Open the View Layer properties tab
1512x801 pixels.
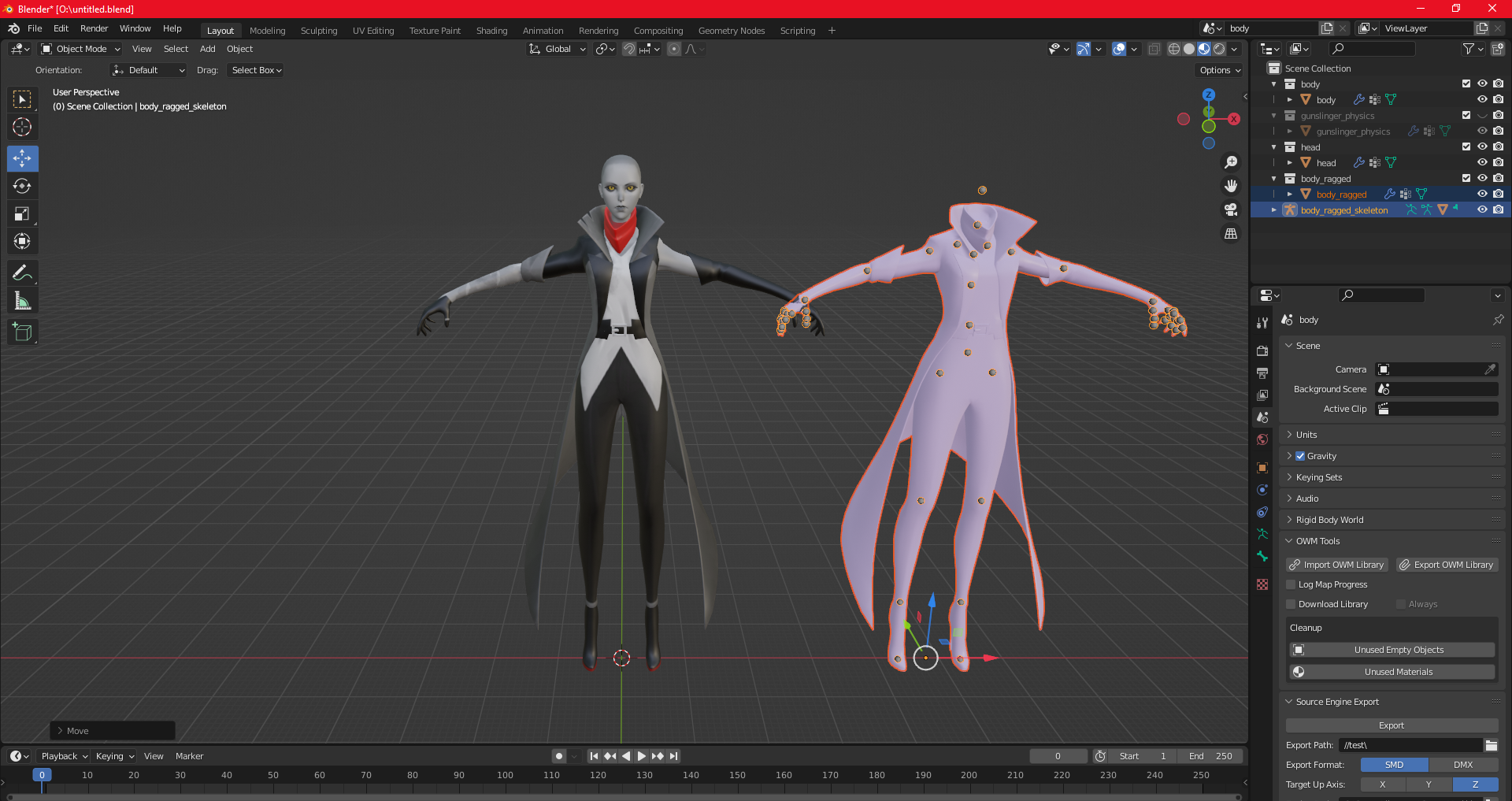(1262, 395)
